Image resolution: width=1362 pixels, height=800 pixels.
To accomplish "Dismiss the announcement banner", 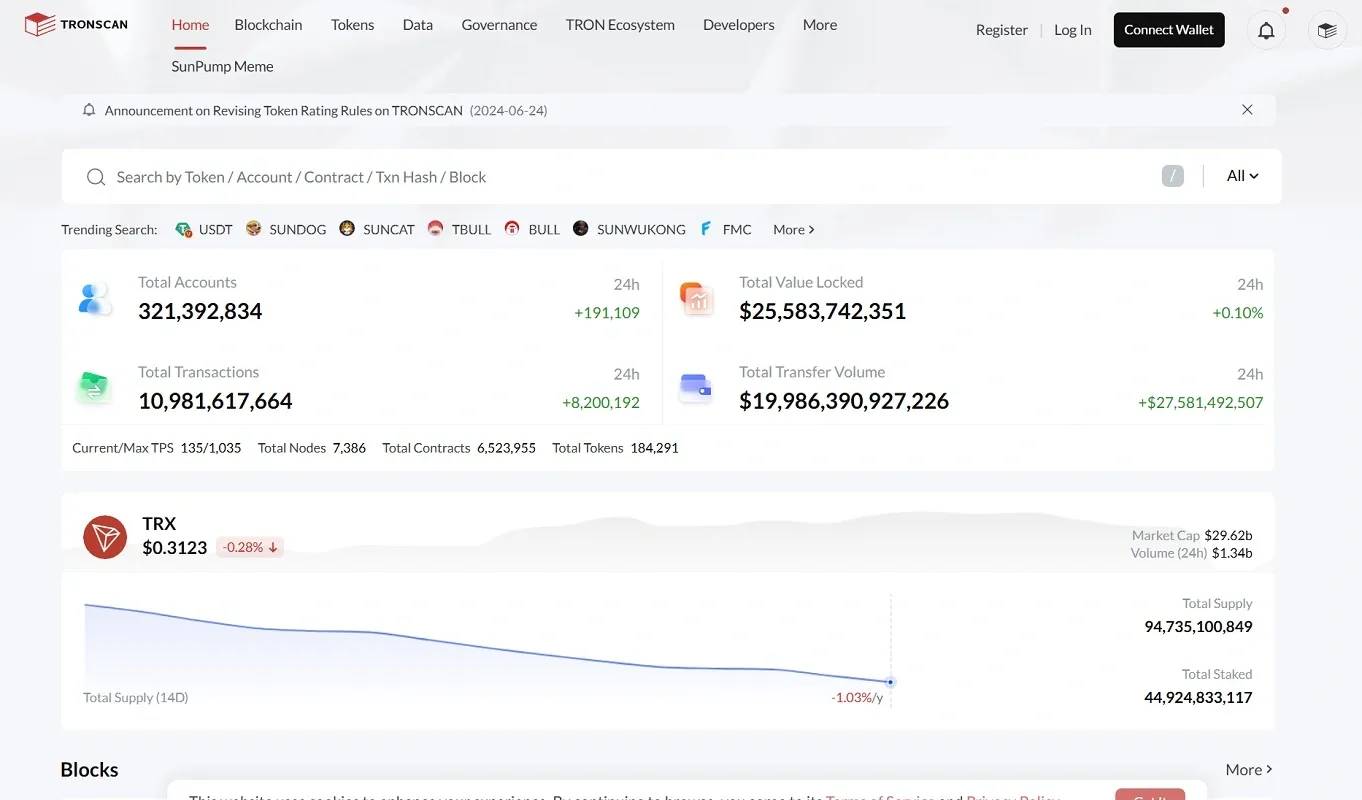I will point(1247,110).
